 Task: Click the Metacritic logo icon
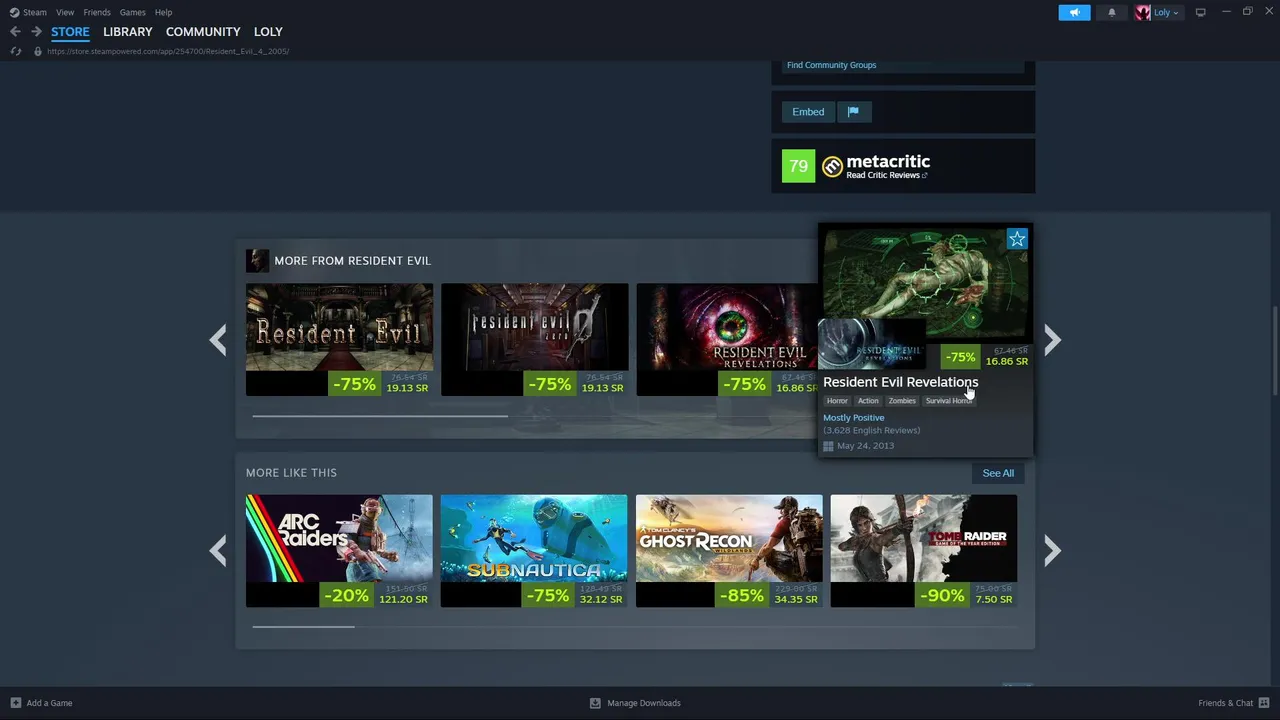tap(832, 167)
